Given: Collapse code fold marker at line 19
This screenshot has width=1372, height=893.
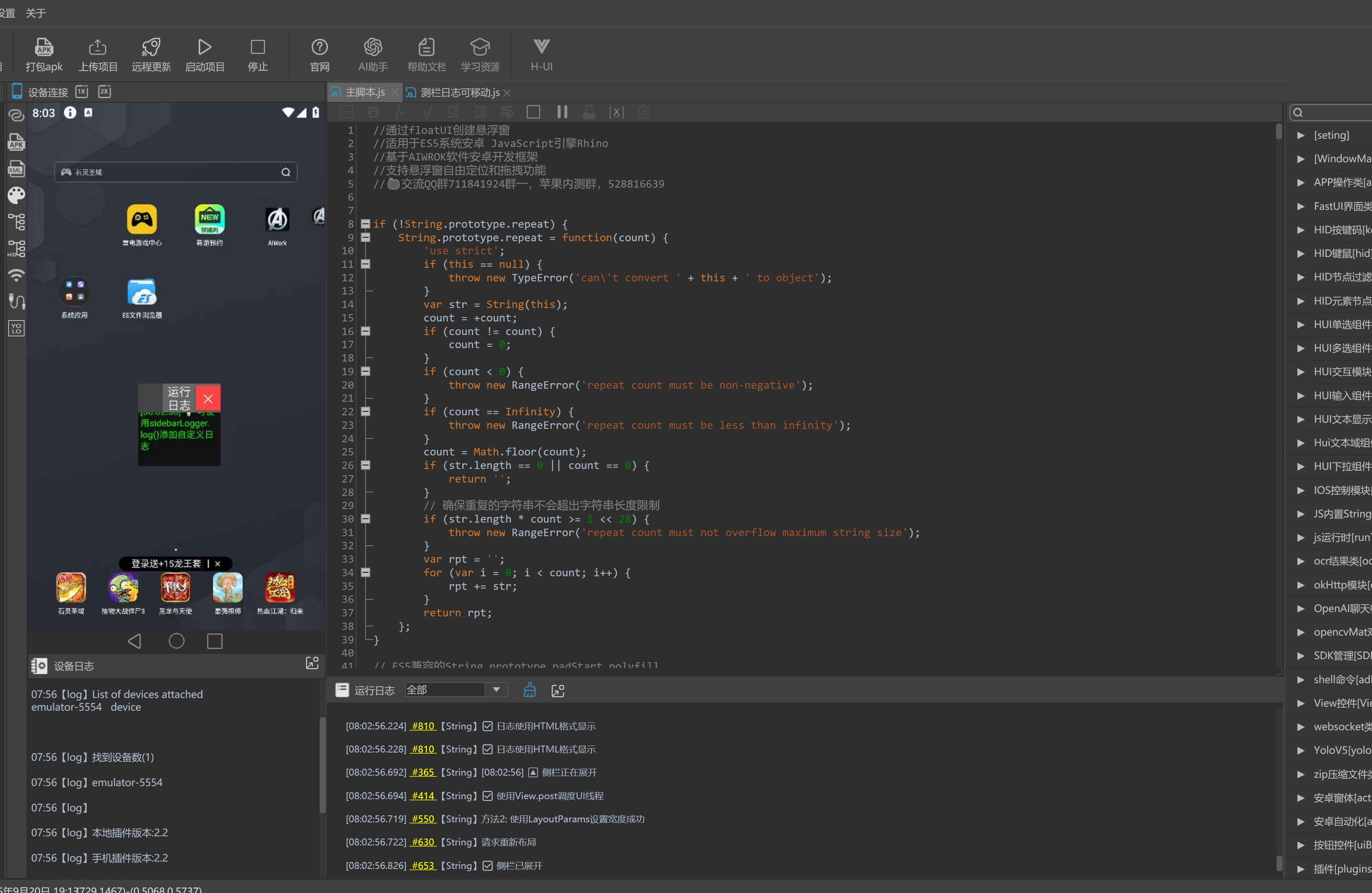Looking at the screenshot, I should point(365,371).
